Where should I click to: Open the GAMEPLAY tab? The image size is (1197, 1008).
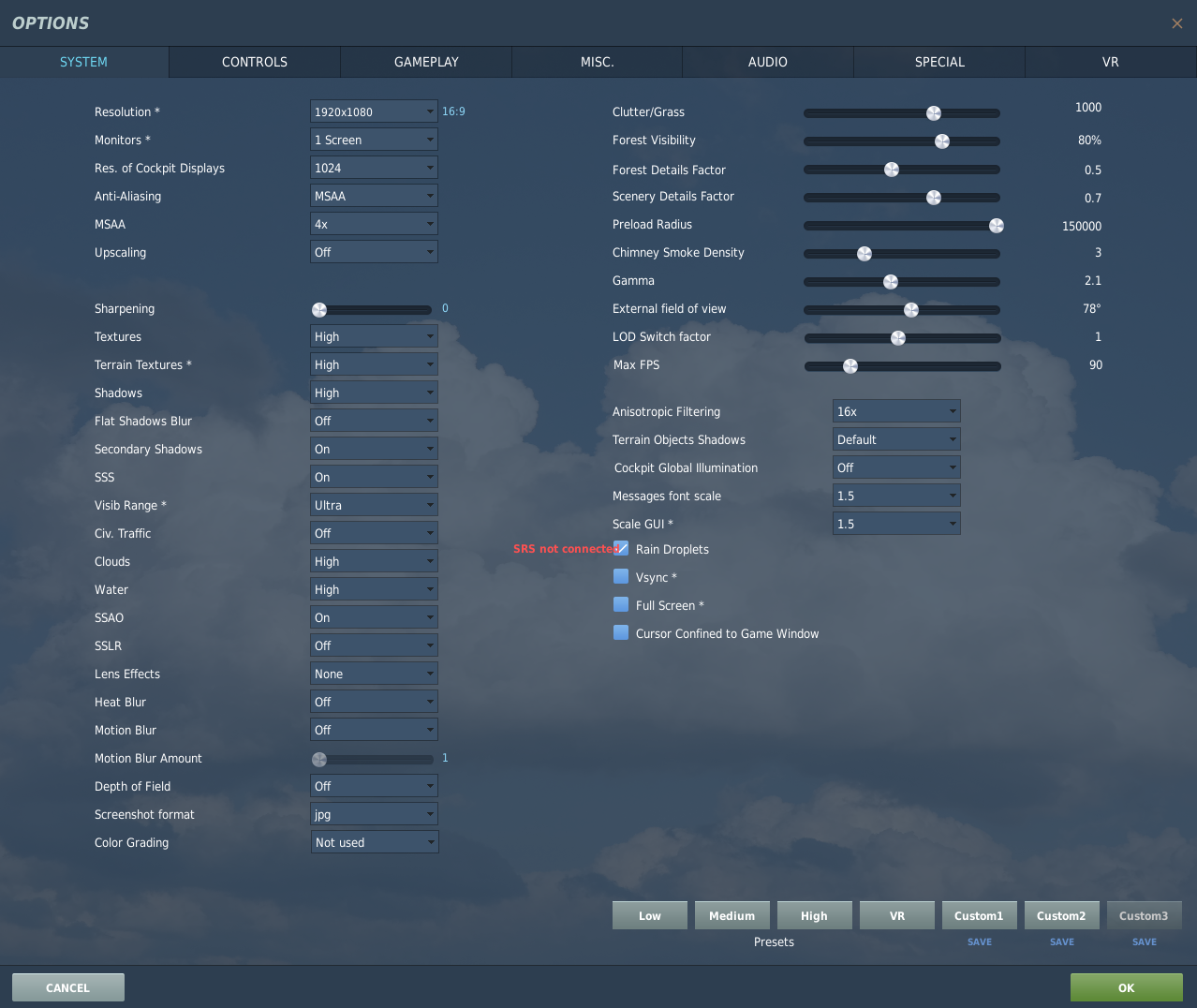[426, 62]
